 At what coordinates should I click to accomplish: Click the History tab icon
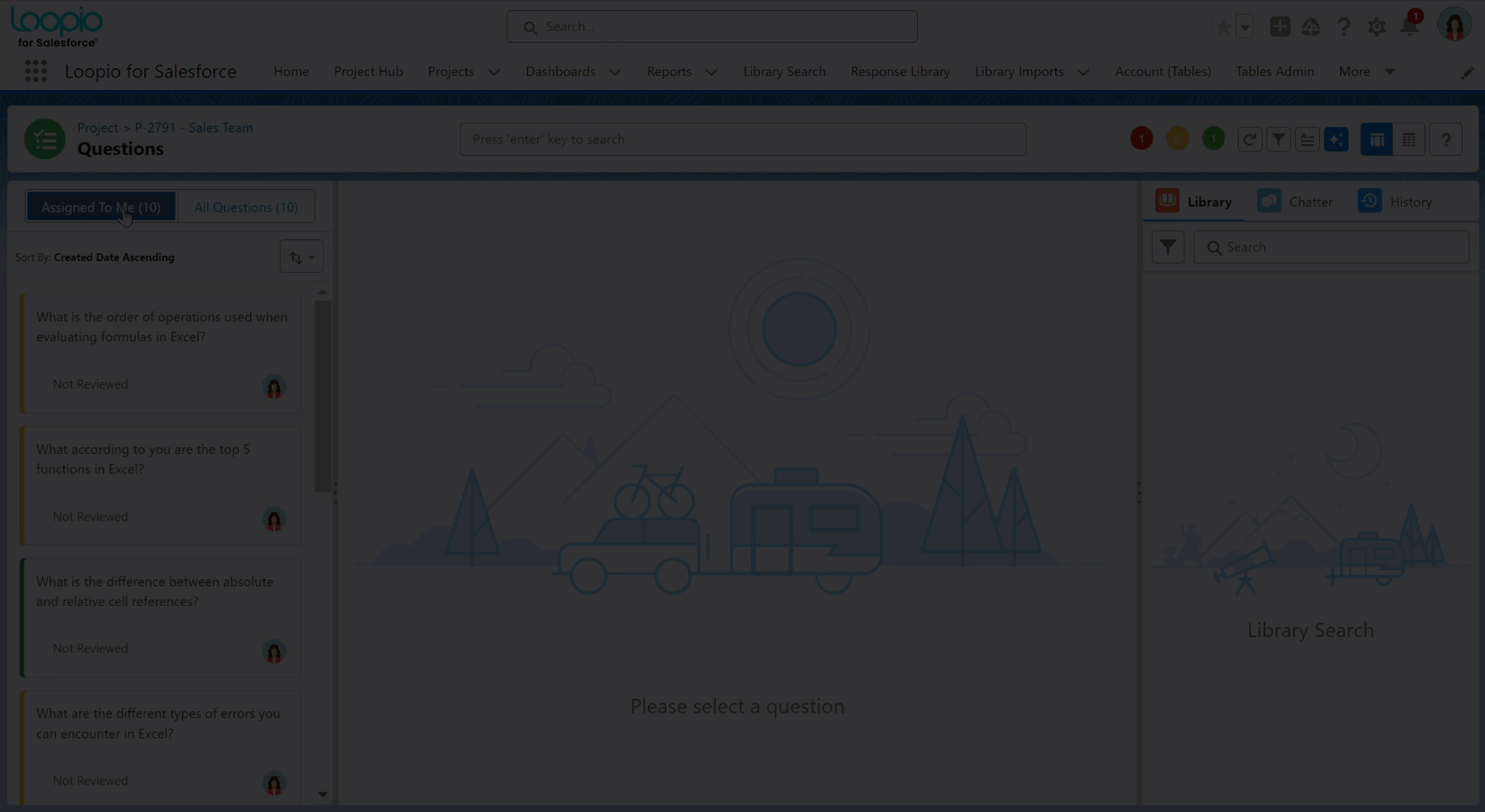1370,201
